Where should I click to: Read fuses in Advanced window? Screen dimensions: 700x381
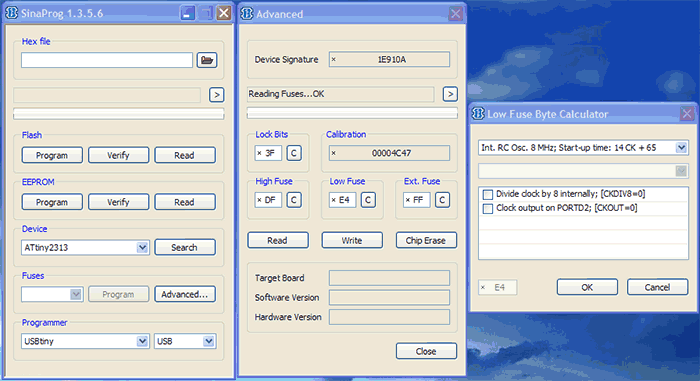coord(278,240)
